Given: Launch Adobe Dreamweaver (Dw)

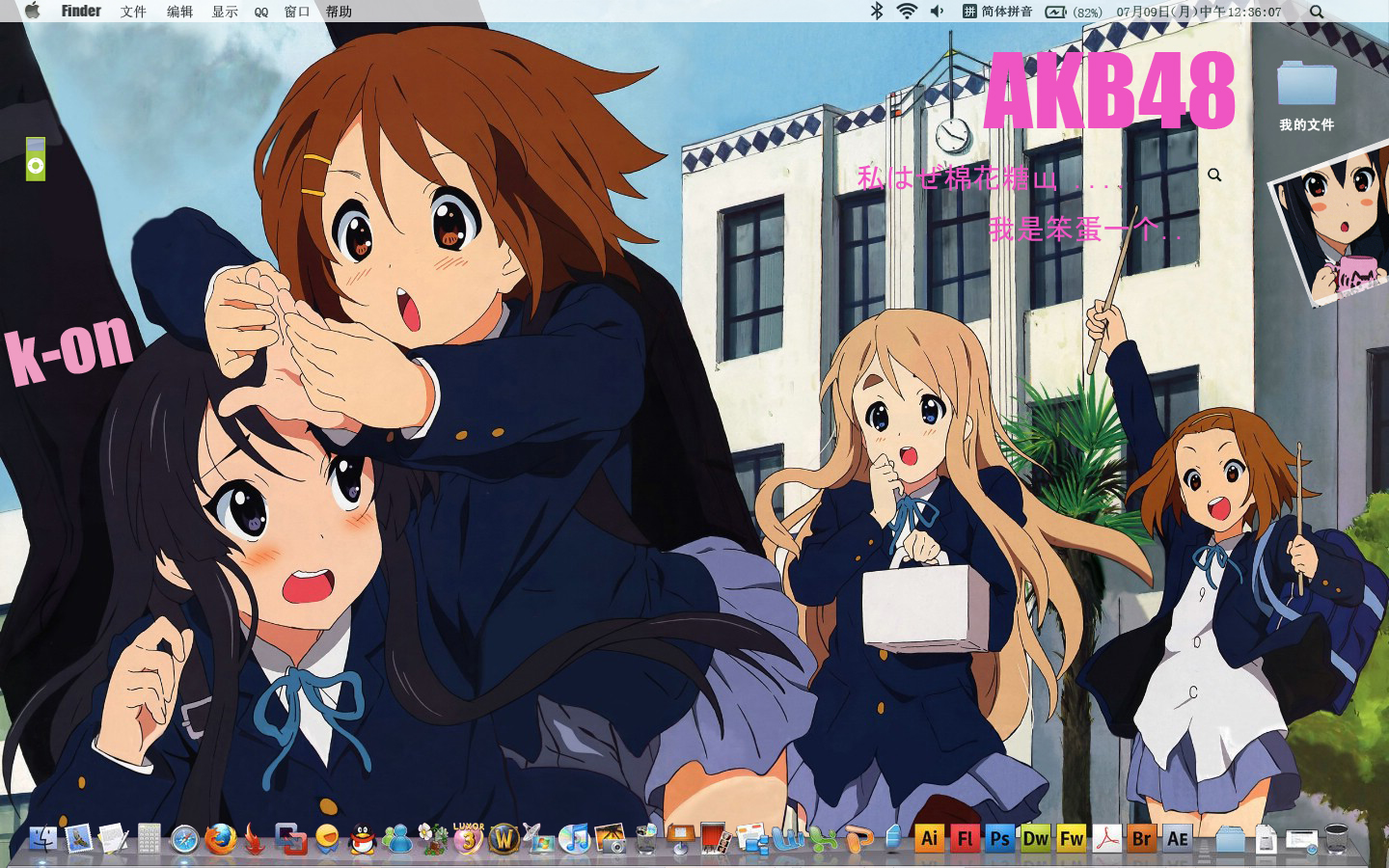Looking at the screenshot, I should pos(1035,838).
